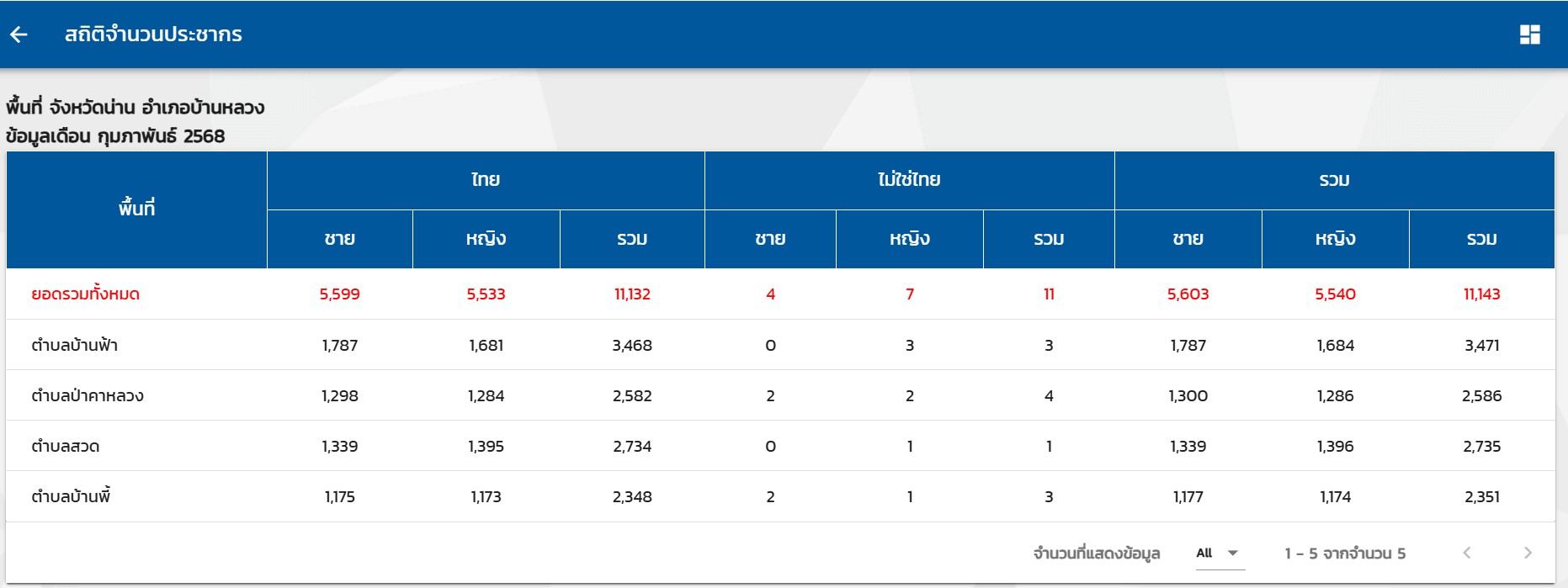Screen dimensions: 1568x588
Task: Go to previous page chevron
Action: tap(1467, 553)
